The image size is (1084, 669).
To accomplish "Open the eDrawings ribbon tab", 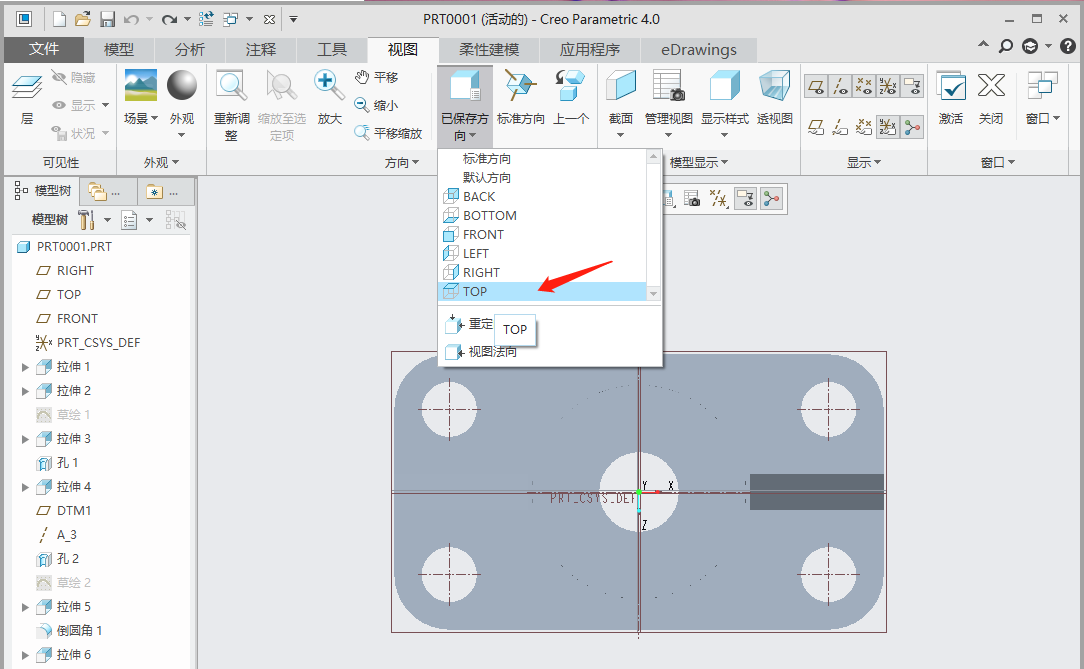I will coord(698,49).
